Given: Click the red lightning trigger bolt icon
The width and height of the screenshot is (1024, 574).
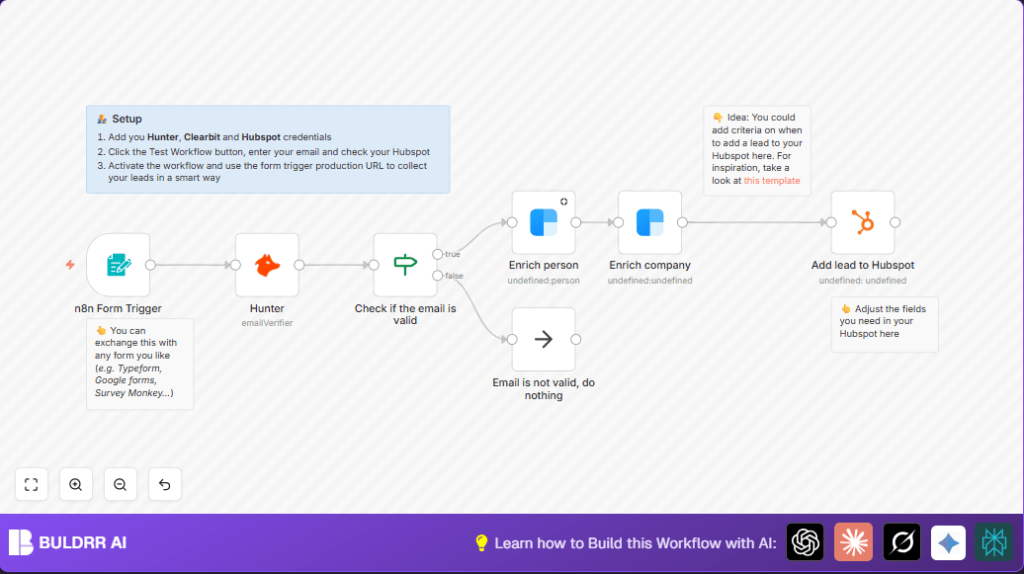Looking at the screenshot, I should click(70, 264).
